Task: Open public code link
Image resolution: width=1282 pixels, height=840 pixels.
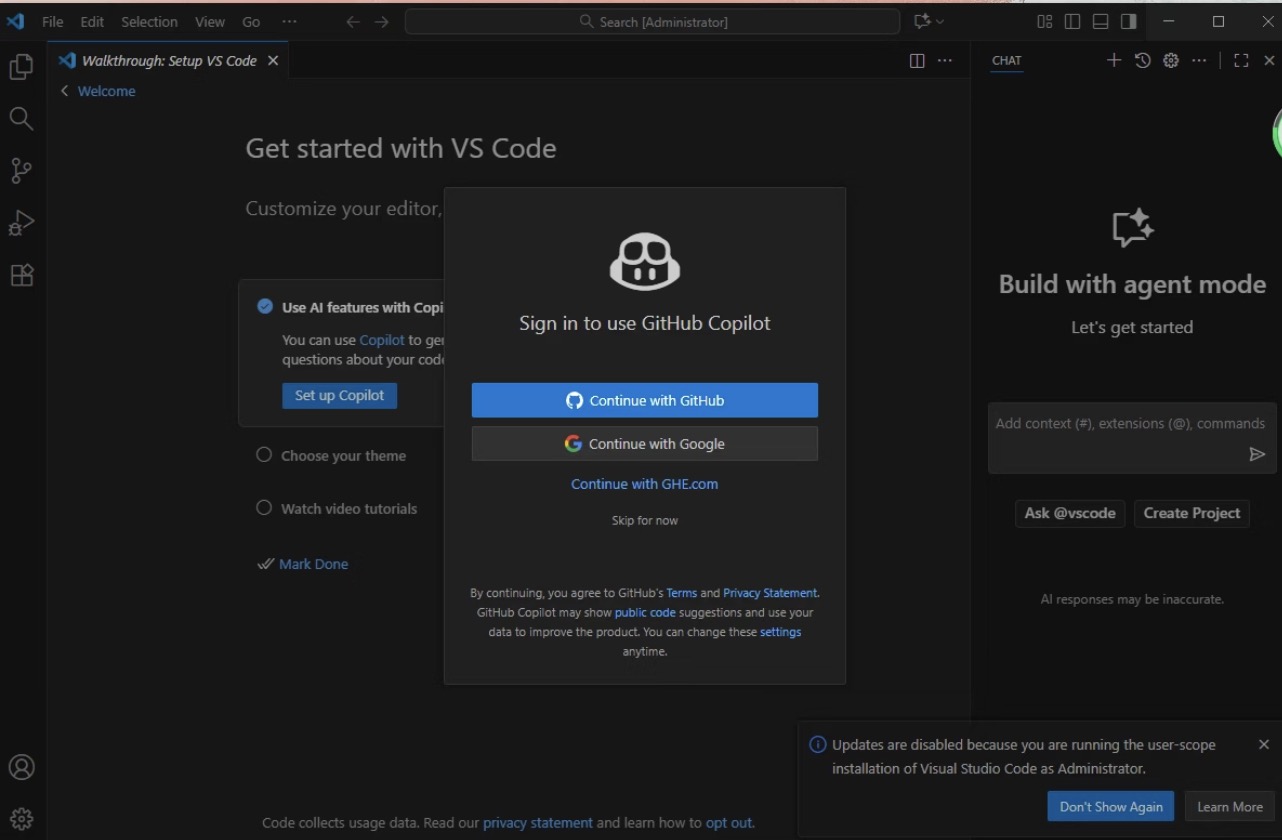Action: point(645,612)
